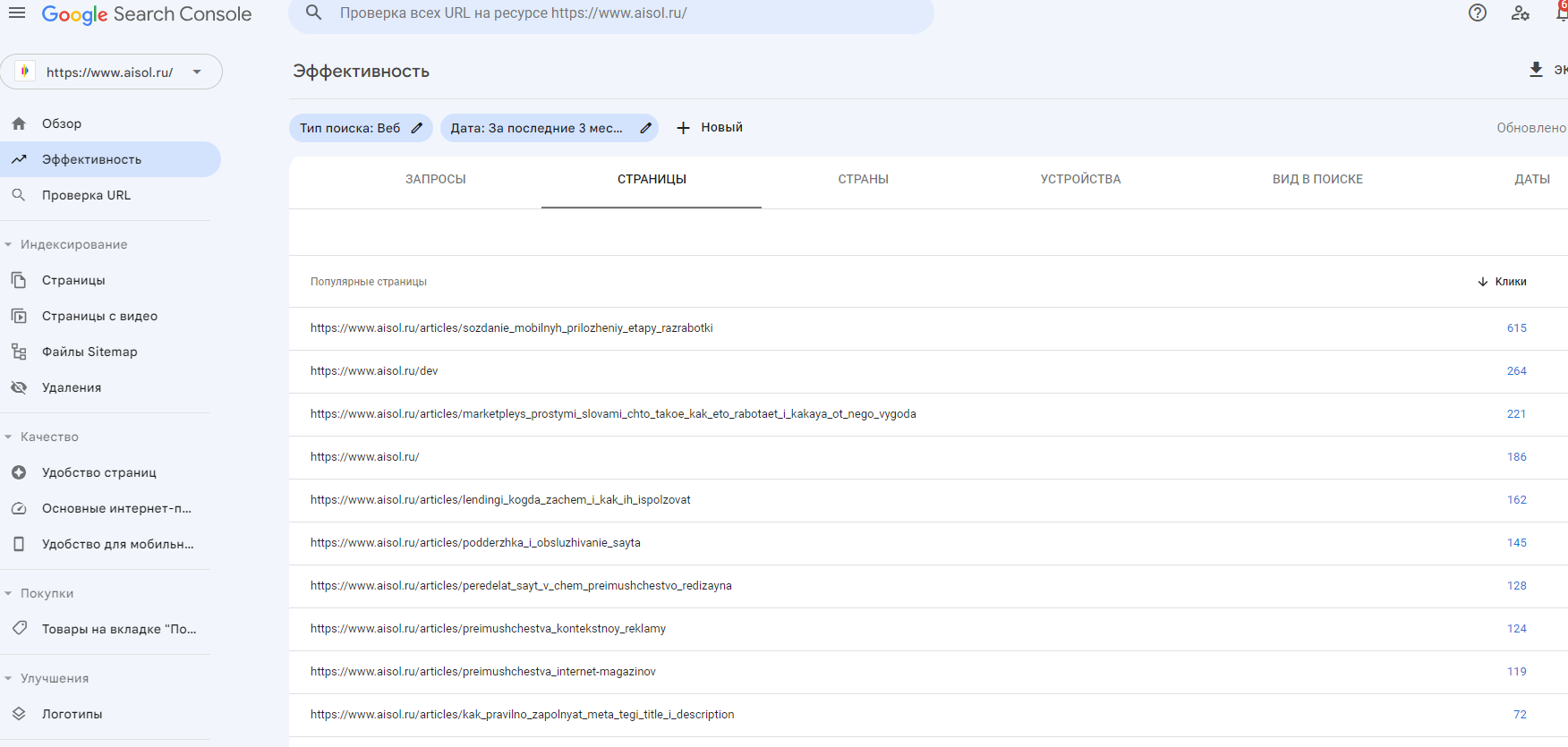This screenshot has width=1568, height=747.
Task: Collapse the Качество sidebar section
Action: pyautogui.click(x=8, y=437)
